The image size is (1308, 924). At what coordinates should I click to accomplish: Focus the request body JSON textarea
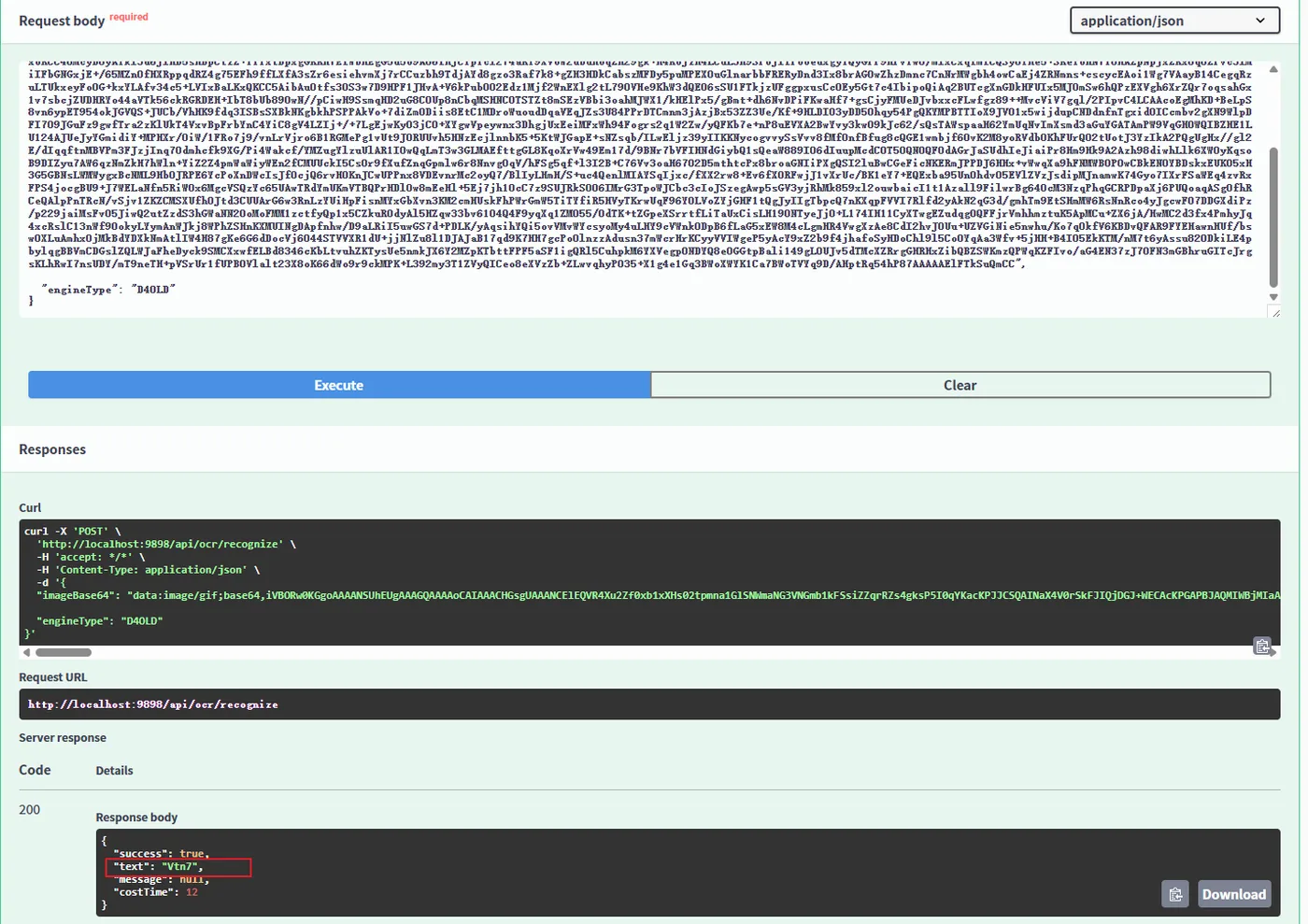click(643, 189)
